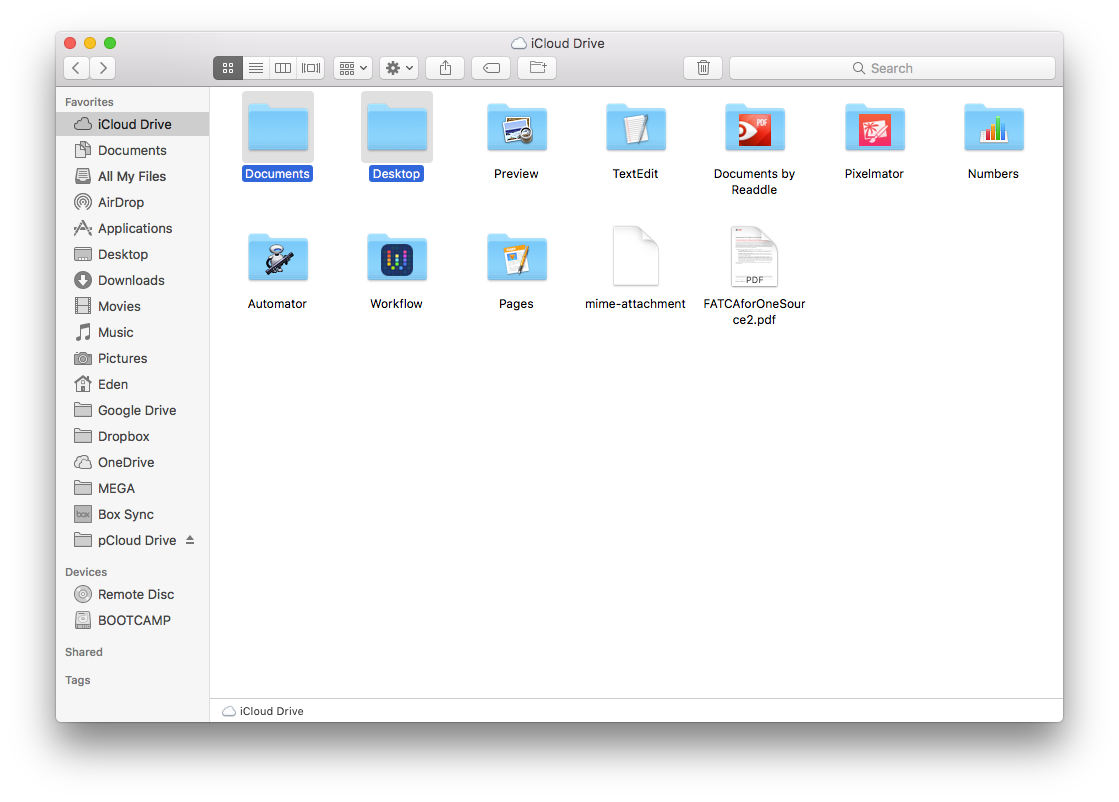
Task: Open MEGA in the sidebar
Action: (x=133, y=488)
